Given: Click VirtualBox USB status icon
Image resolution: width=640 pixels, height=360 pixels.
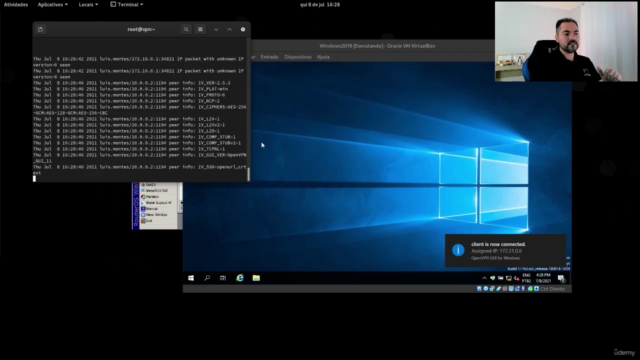Looking at the screenshot, I should [498, 289].
